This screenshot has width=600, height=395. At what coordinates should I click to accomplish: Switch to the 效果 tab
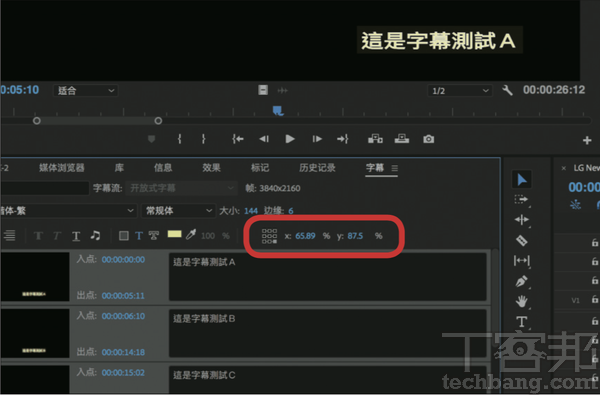[211, 168]
